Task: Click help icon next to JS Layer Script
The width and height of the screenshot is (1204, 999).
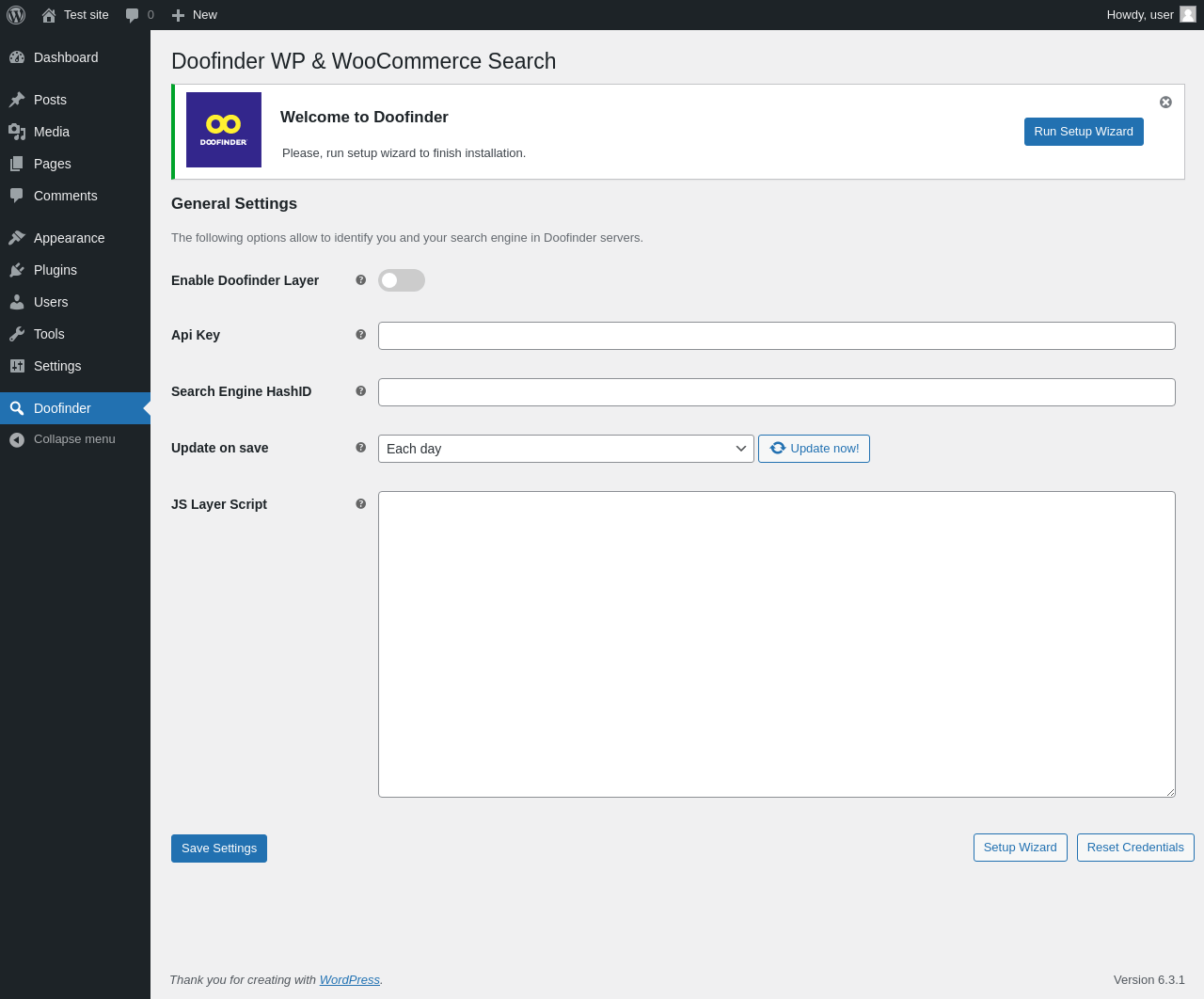Action: (x=360, y=504)
